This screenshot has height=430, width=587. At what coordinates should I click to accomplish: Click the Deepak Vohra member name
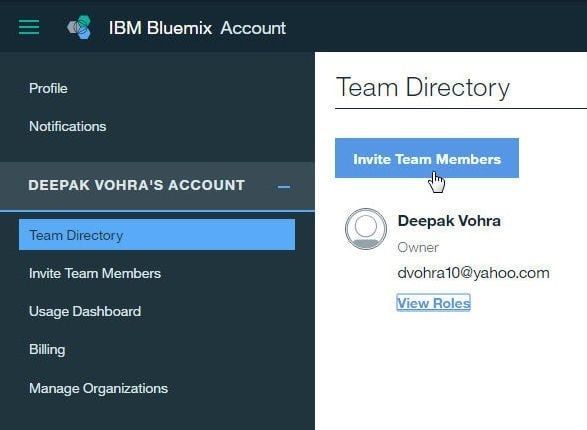click(449, 221)
